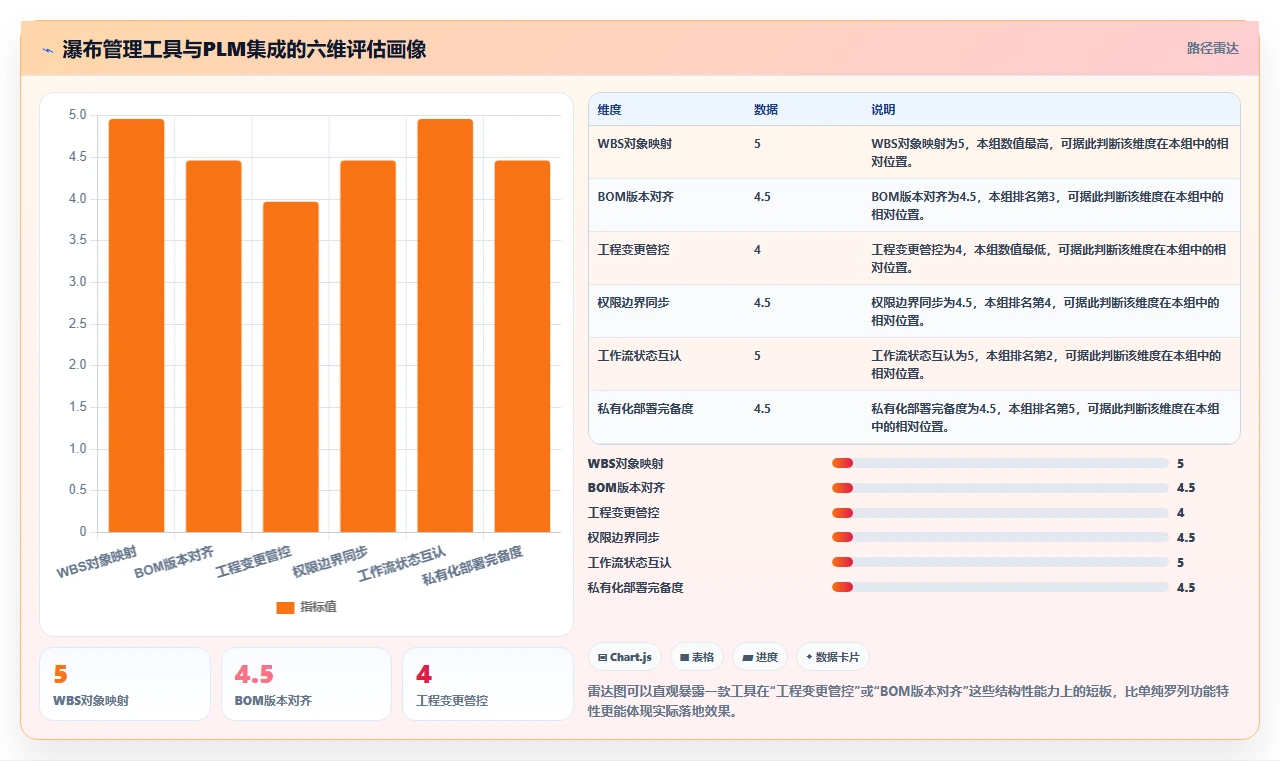The image size is (1280, 761).
Task: Click the lightning icon beside the title
Action: pos(47,49)
